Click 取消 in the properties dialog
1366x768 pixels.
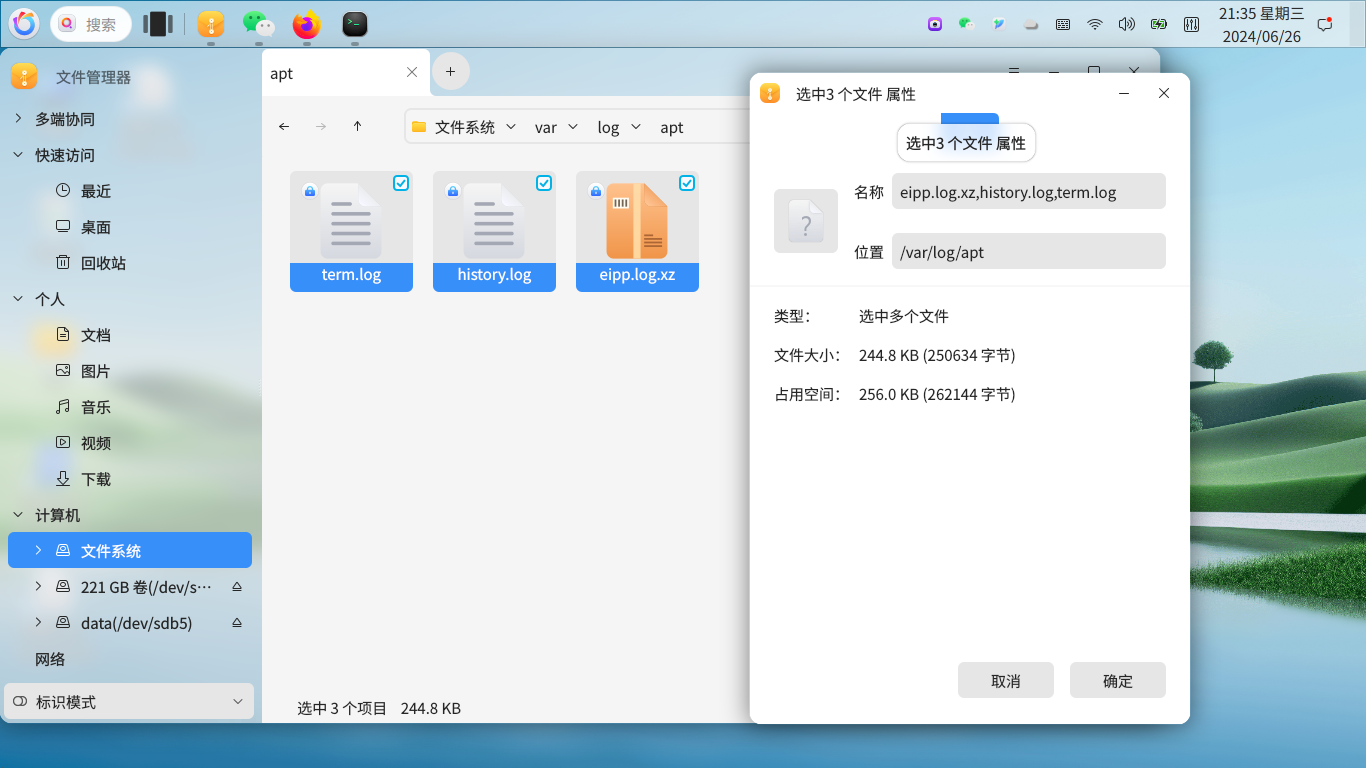[1006, 680]
